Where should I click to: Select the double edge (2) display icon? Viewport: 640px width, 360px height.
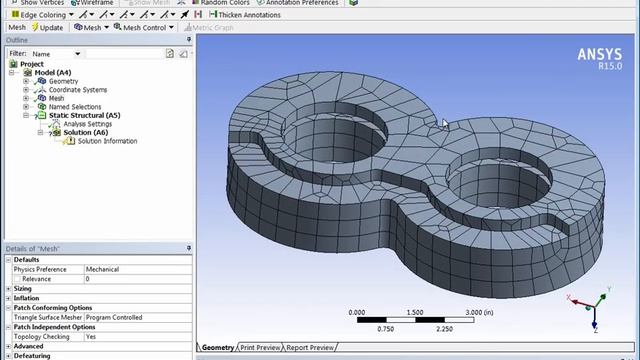[x=124, y=15]
